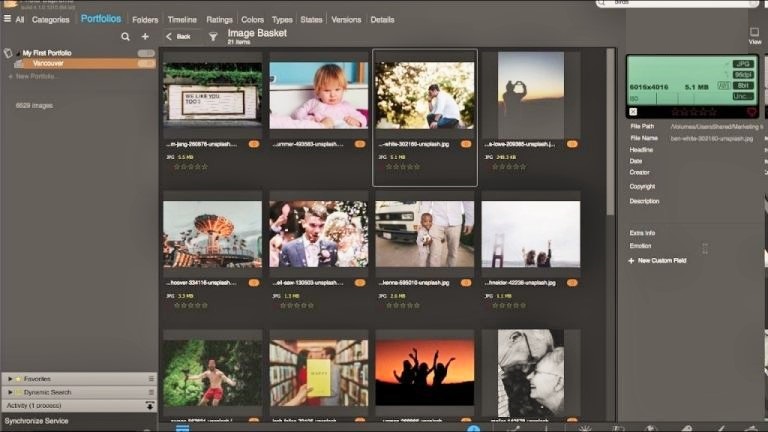Viewport: 768px width, 432px height.
Task: Click the thumbnail grid vertical scrollbar
Action: pos(610,131)
